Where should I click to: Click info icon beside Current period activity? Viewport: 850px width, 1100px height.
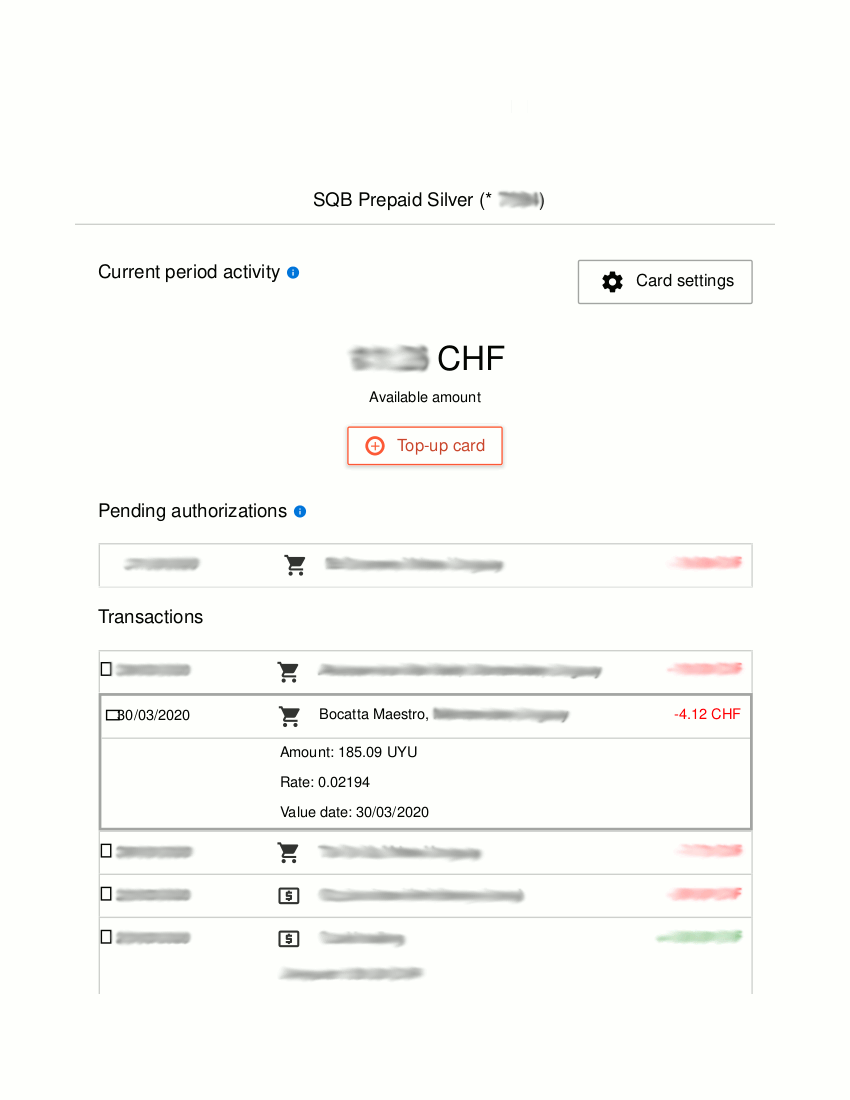pos(293,272)
